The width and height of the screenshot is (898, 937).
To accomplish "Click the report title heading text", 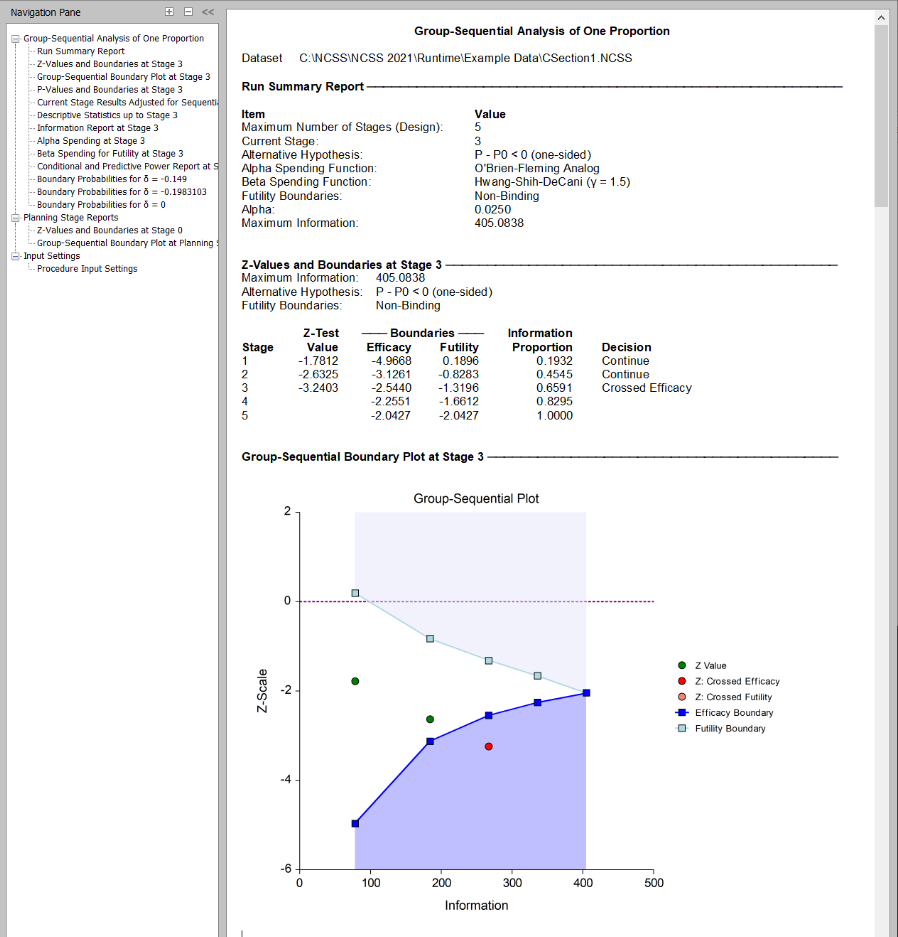I will point(542,31).
